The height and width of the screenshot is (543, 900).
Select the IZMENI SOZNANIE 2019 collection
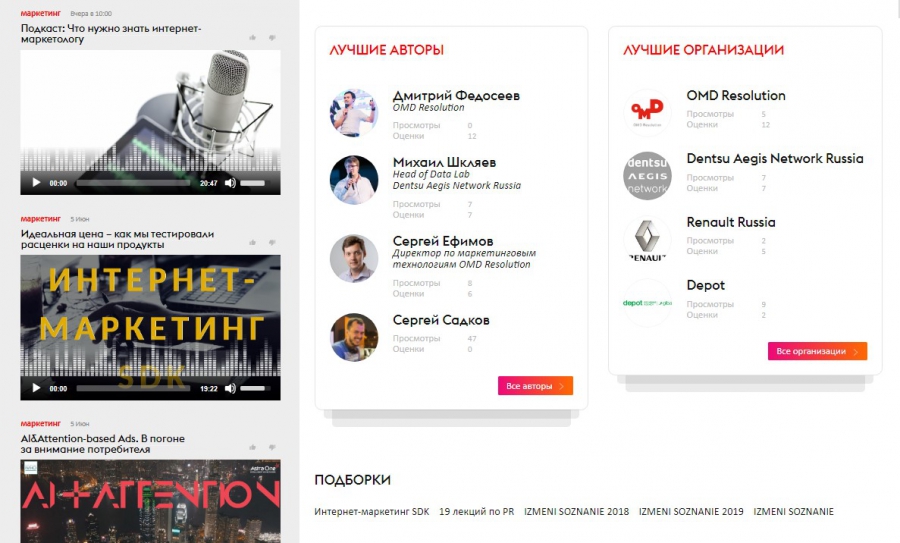click(691, 511)
